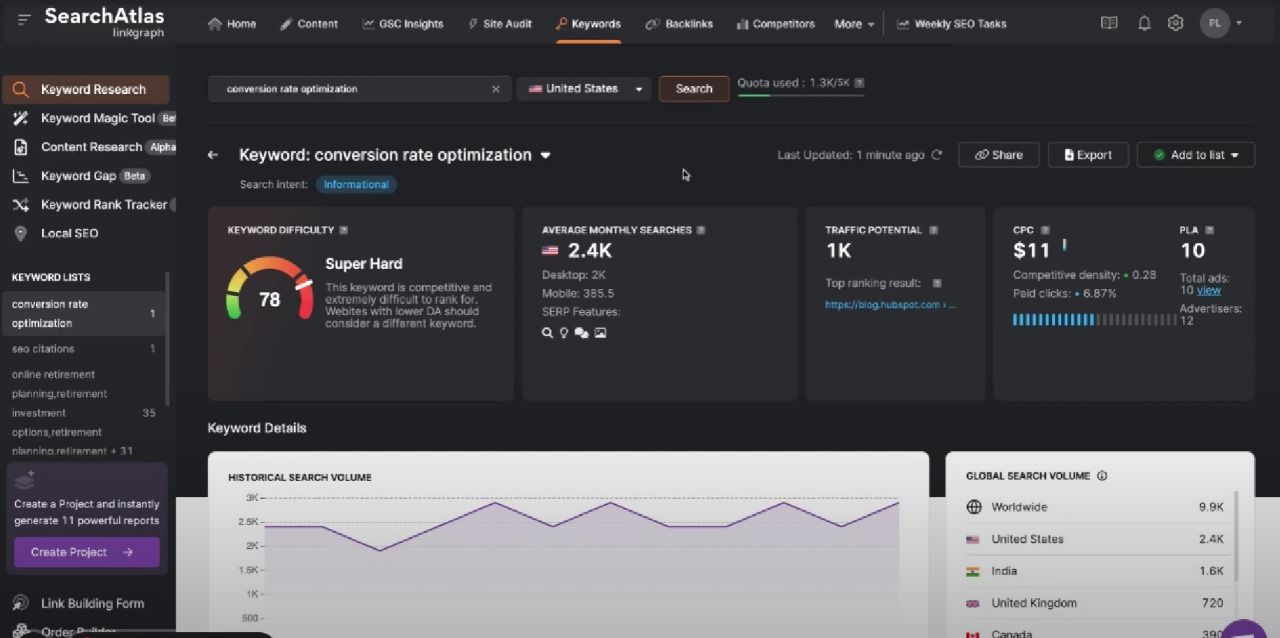Screen dimensions: 1280x638
Task: Open the knowledge base book icon
Action: pyautogui.click(x=1109, y=23)
